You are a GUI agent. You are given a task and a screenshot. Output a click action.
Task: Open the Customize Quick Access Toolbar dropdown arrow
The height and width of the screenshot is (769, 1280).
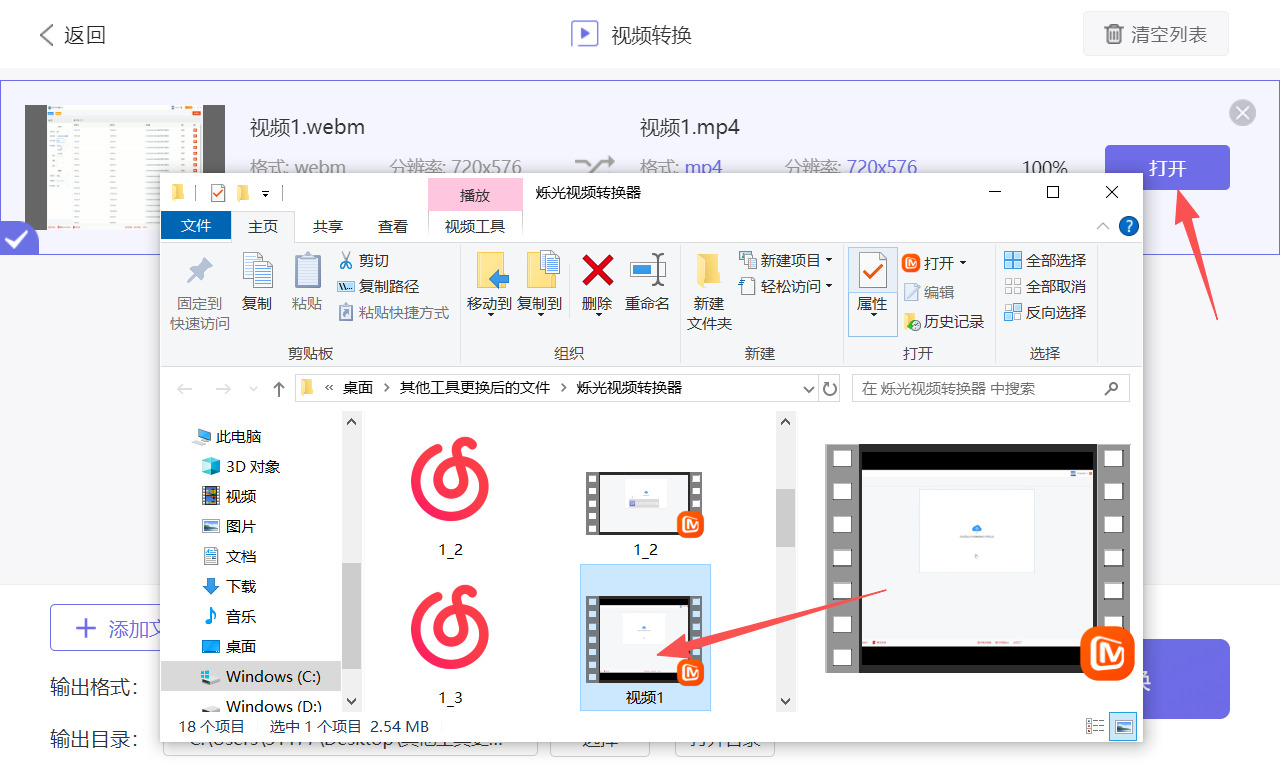(x=266, y=193)
